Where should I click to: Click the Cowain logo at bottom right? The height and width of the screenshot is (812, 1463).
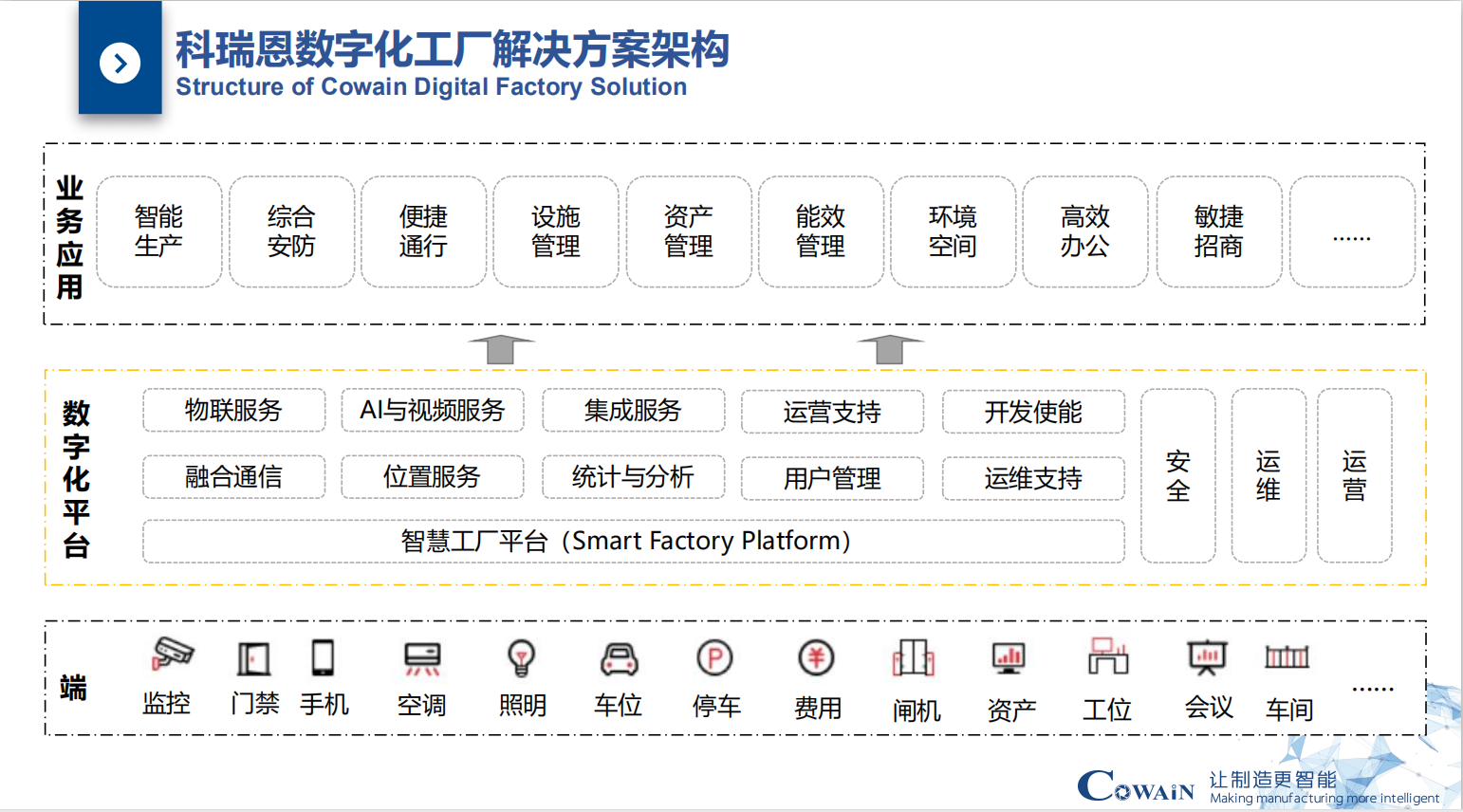tap(1136, 786)
